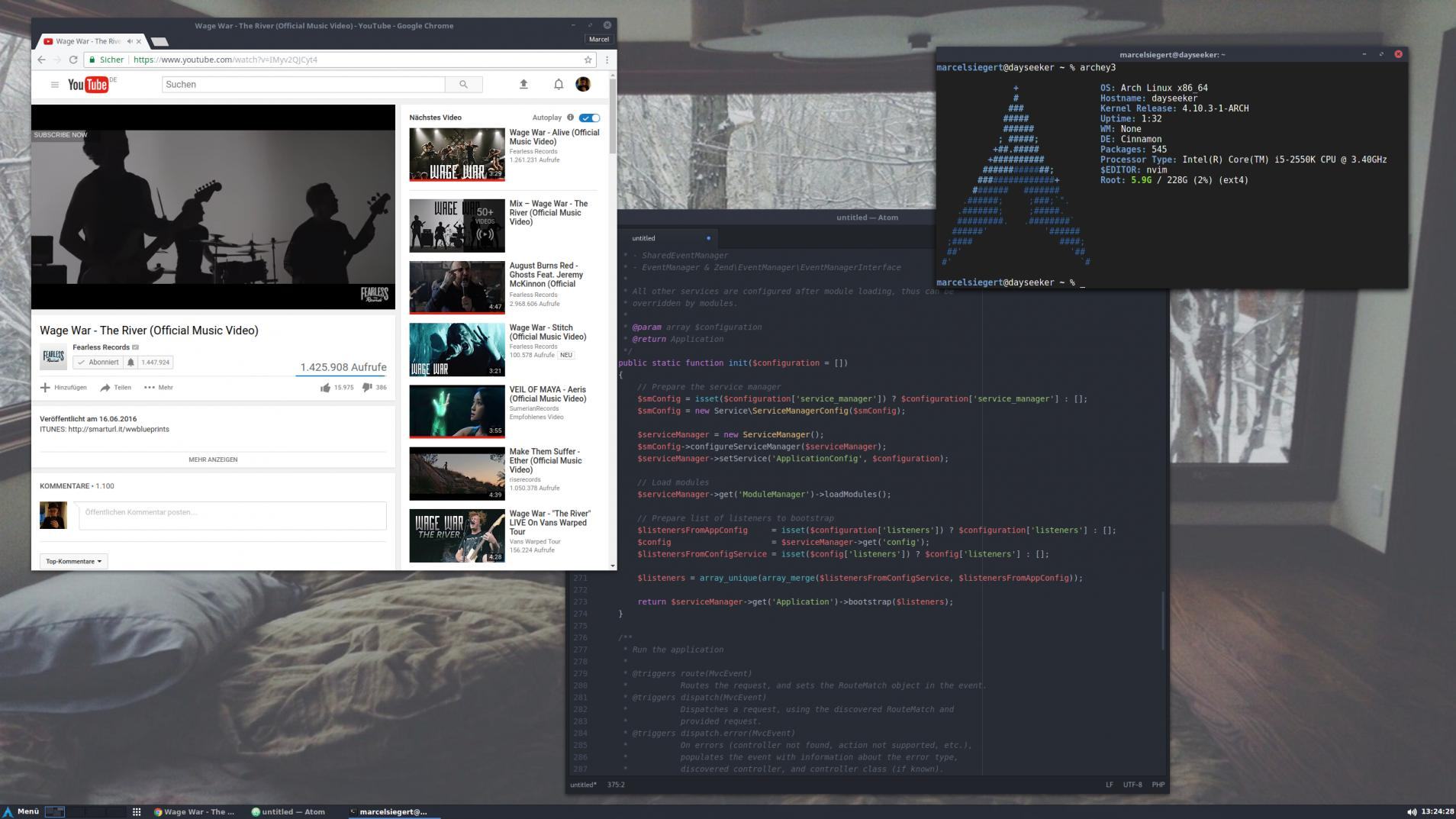This screenshot has width=1456, height=819.
Task: Click the Nächstes Video heading
Action: coord(435,118)
